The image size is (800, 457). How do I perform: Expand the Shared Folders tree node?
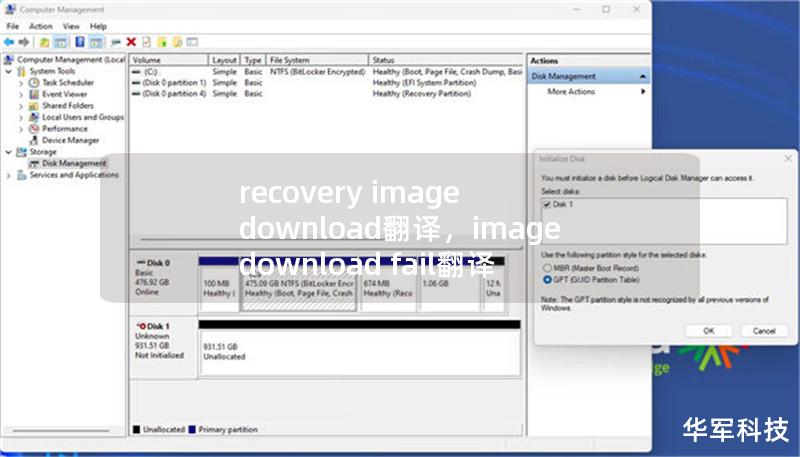pyautogui.click(x=21, y=106)
